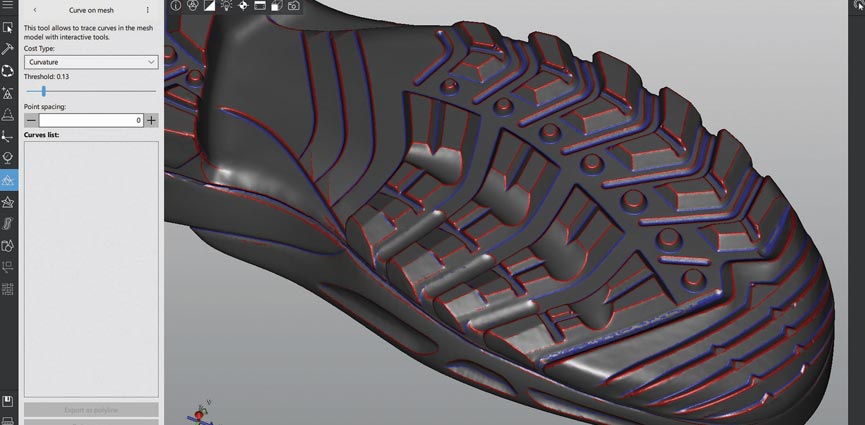
Task: Select the arrow selection tool in the sidebar
Action: (x=8, y=27)
